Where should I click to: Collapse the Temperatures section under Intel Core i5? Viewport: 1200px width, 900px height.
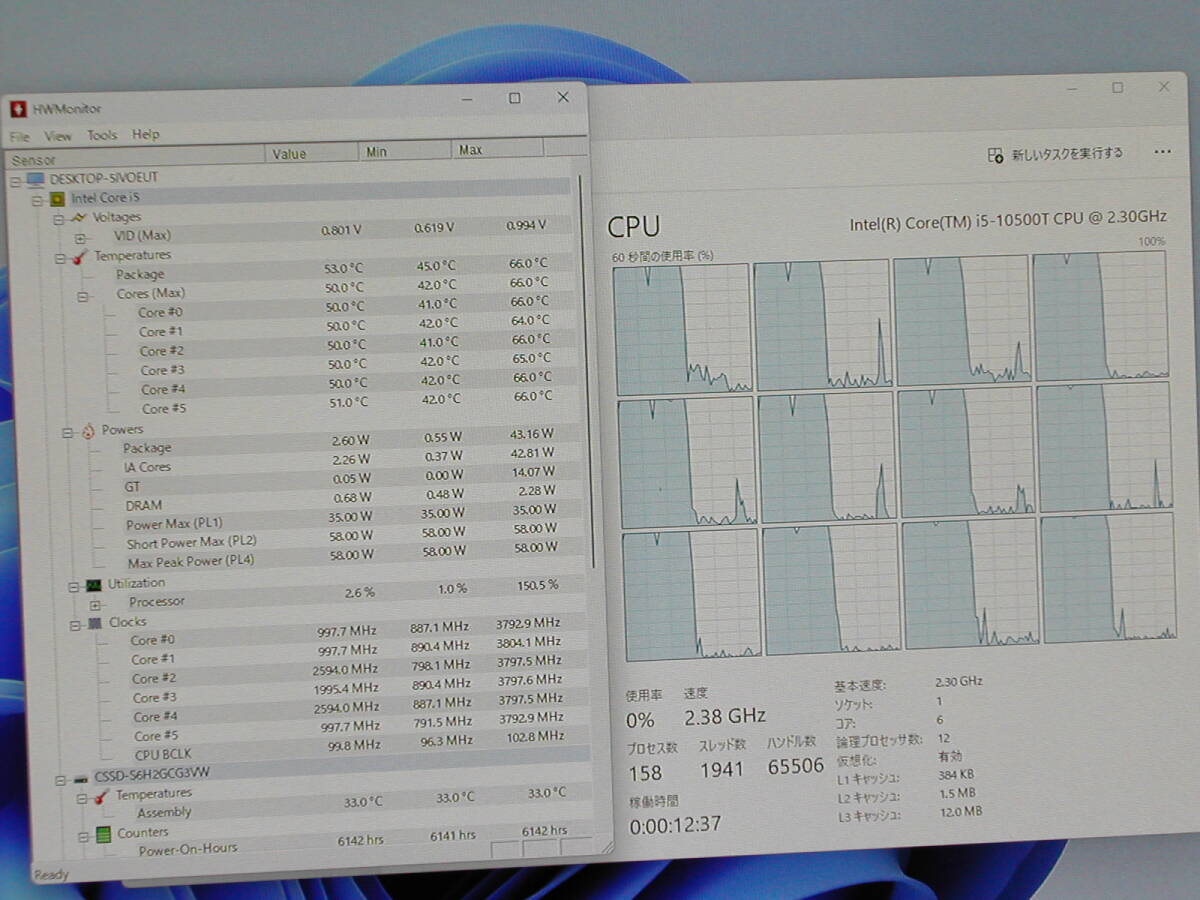(59, 257)
